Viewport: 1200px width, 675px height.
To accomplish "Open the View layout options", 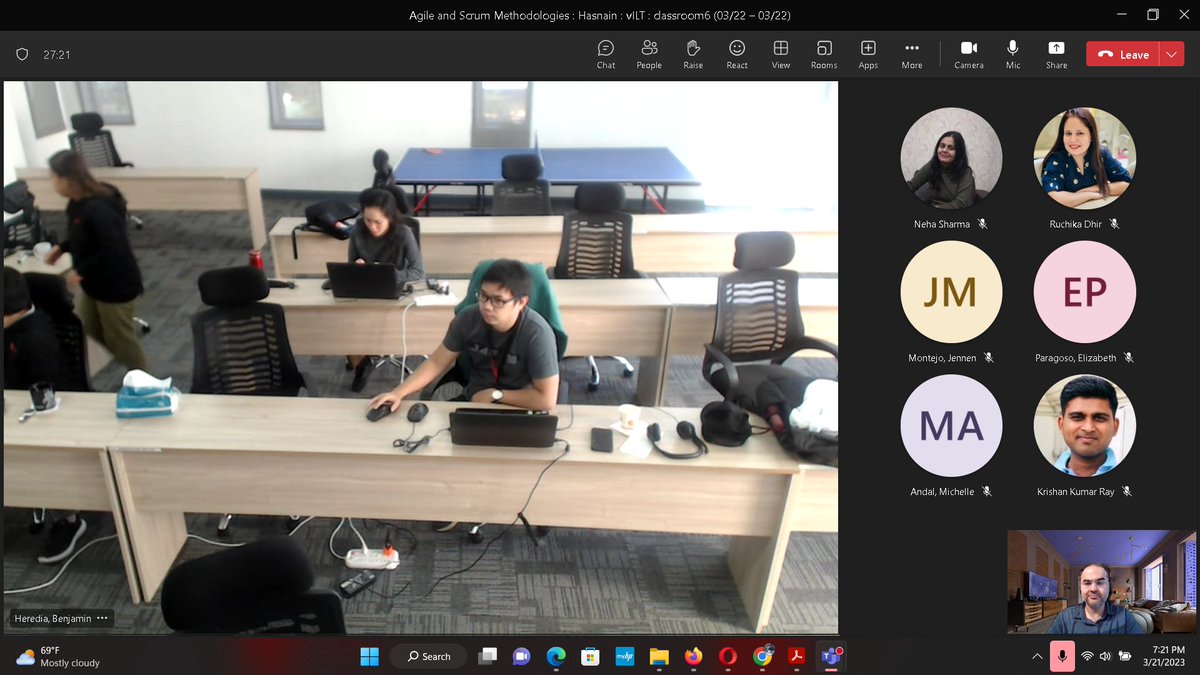I will pyautogui.click(x=781, y=54).
